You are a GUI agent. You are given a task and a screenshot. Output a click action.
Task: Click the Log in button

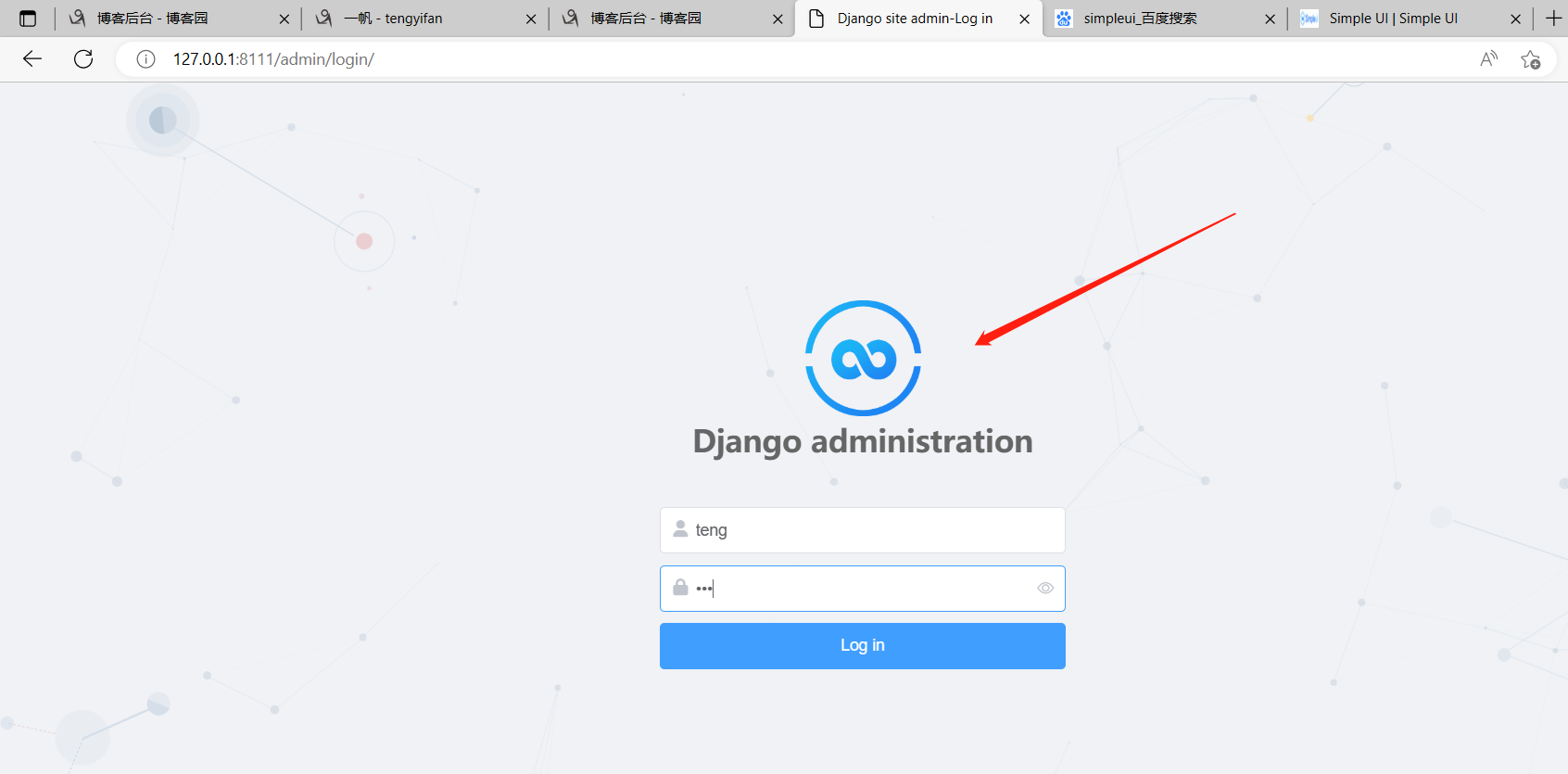point(863,645)
